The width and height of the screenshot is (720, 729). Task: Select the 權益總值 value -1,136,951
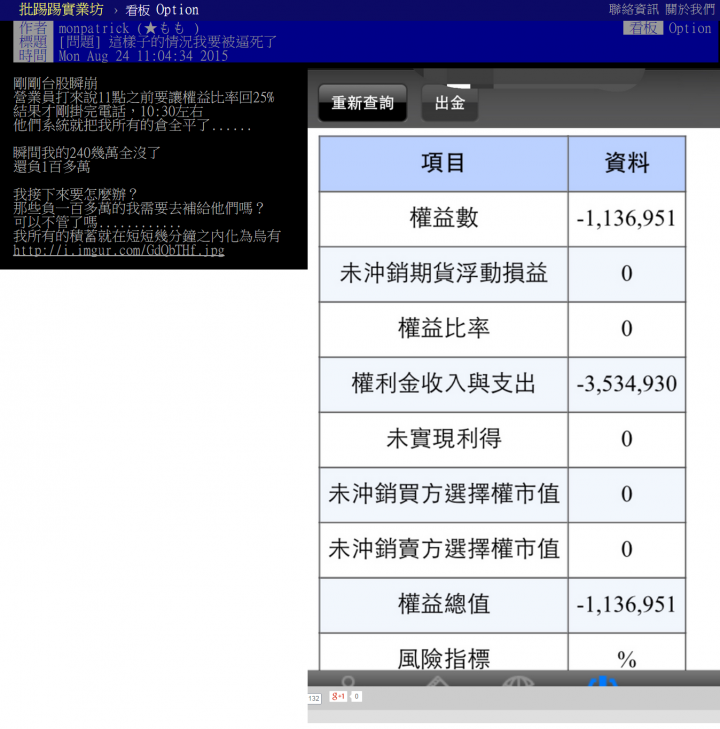(x=627, y=604)
